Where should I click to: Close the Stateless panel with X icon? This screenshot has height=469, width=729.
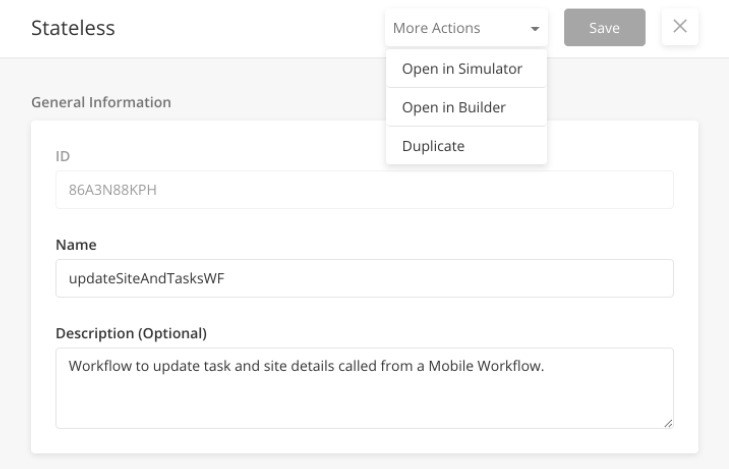(680, 26)
